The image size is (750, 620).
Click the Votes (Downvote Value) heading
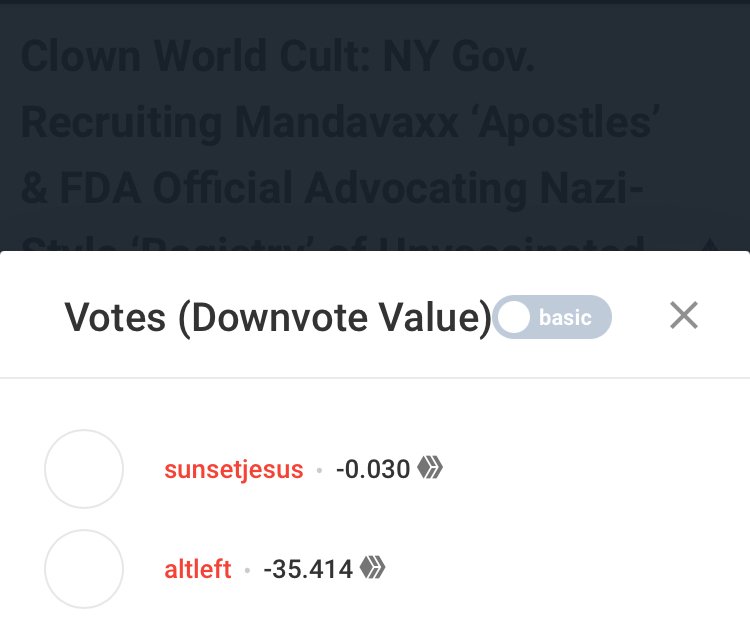(x=278, y=317)
